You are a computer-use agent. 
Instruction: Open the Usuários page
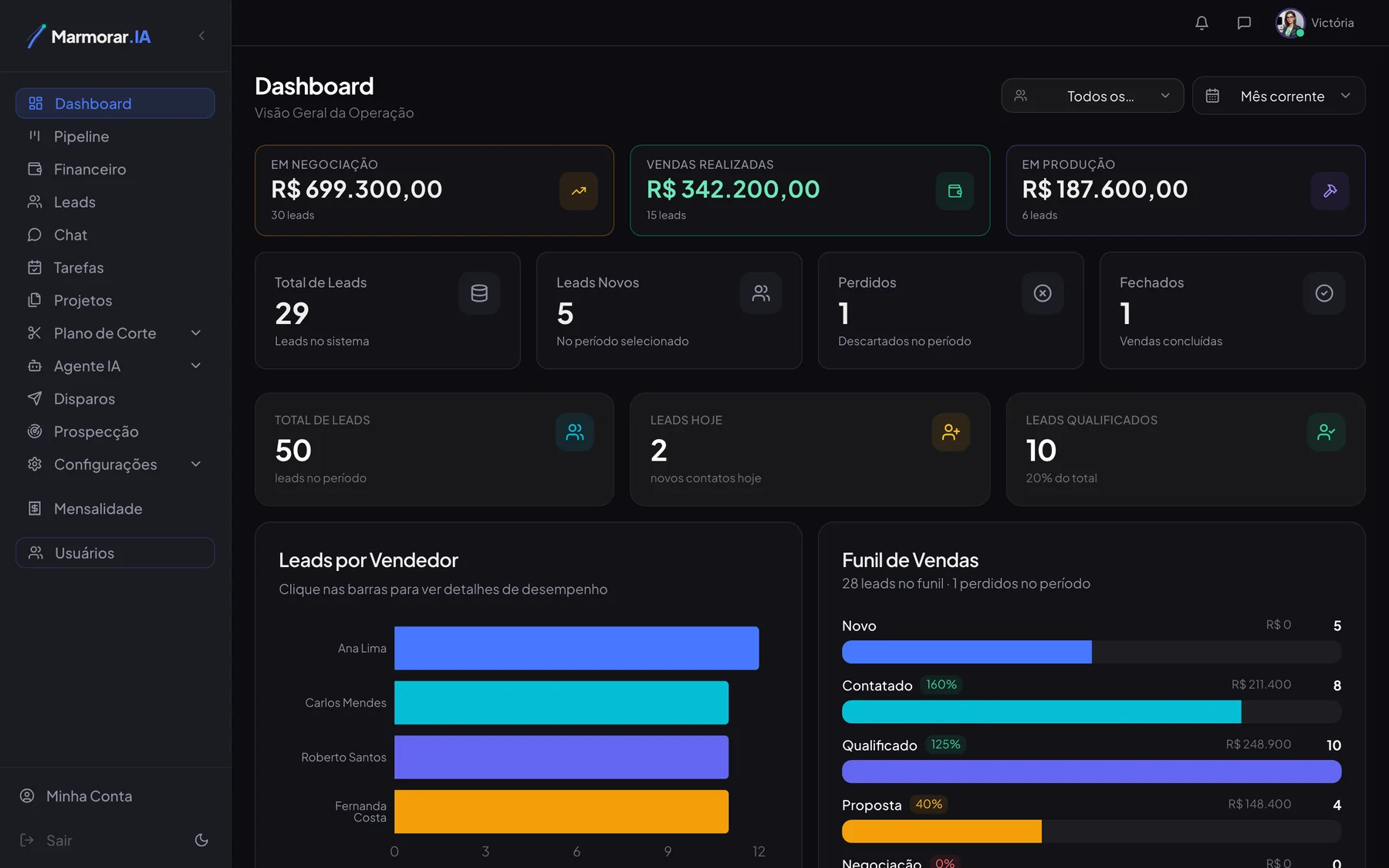tap(115, 552)
